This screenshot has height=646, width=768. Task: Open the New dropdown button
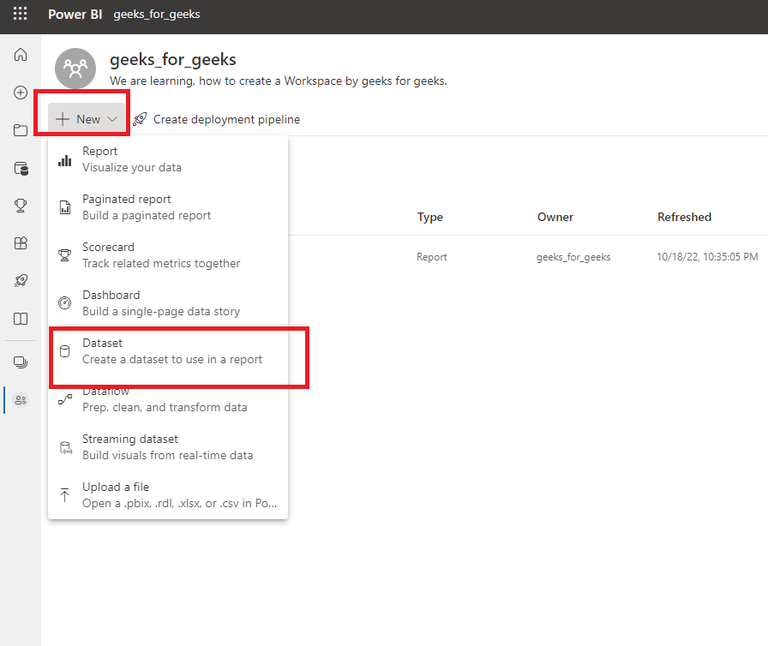86,119
